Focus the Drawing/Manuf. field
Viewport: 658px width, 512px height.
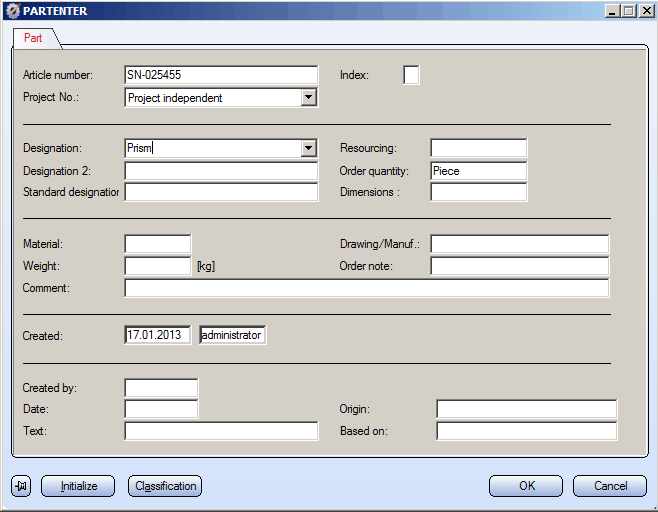[x=520, y=244]
